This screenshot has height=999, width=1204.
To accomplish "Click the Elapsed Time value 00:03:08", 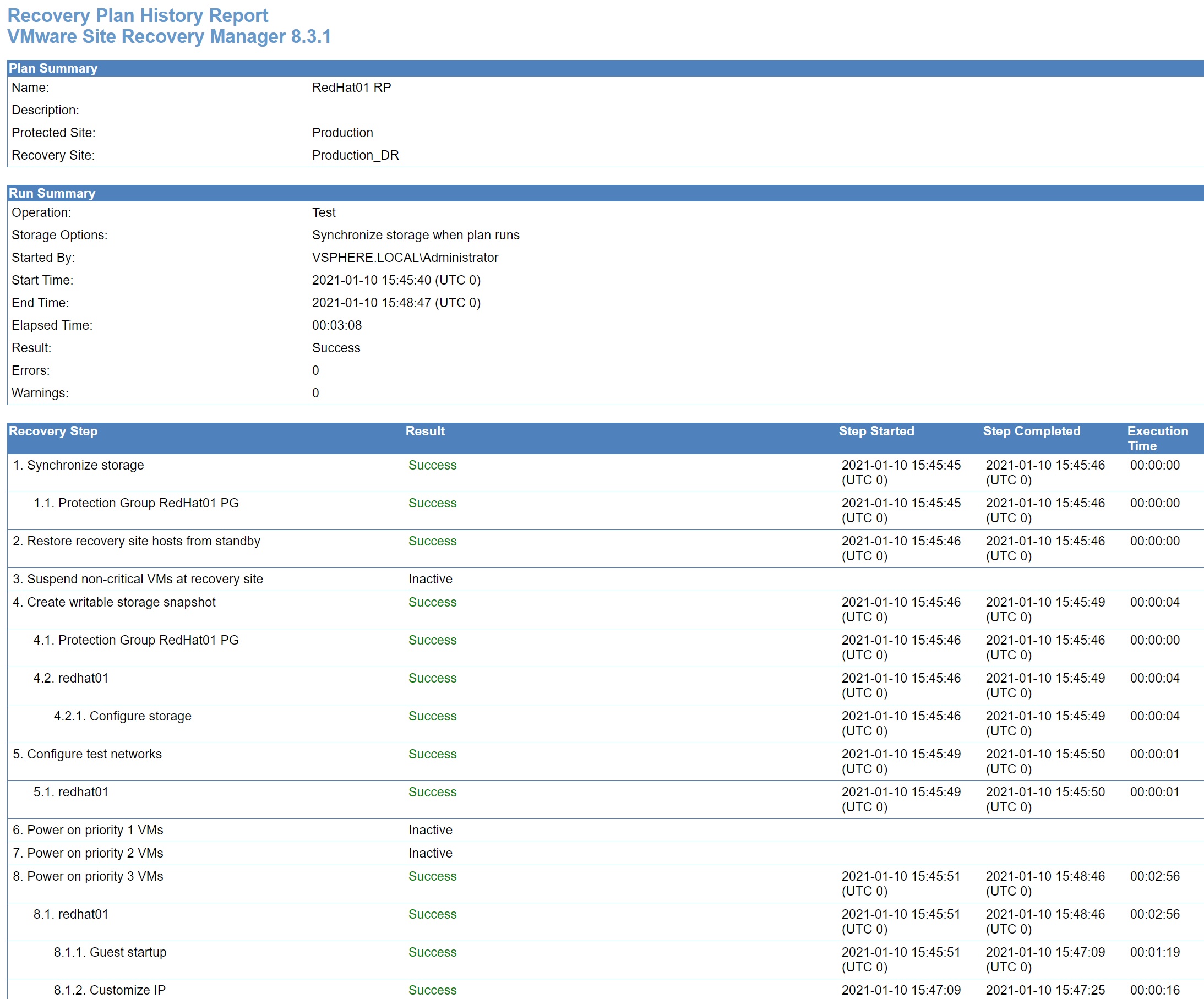I will tap(336, 325).
